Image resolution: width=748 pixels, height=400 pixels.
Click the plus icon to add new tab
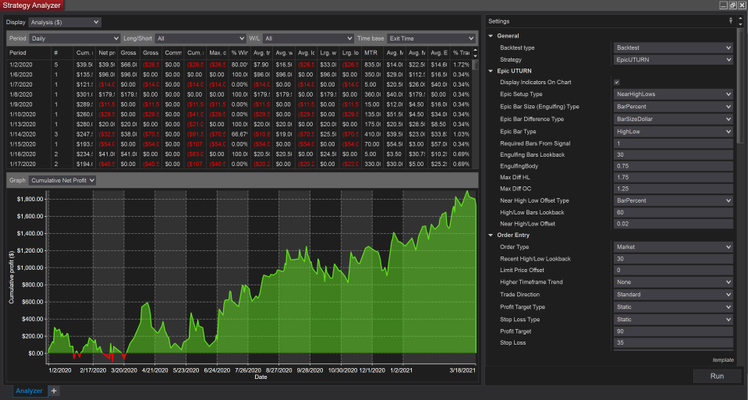click(54, 391)
